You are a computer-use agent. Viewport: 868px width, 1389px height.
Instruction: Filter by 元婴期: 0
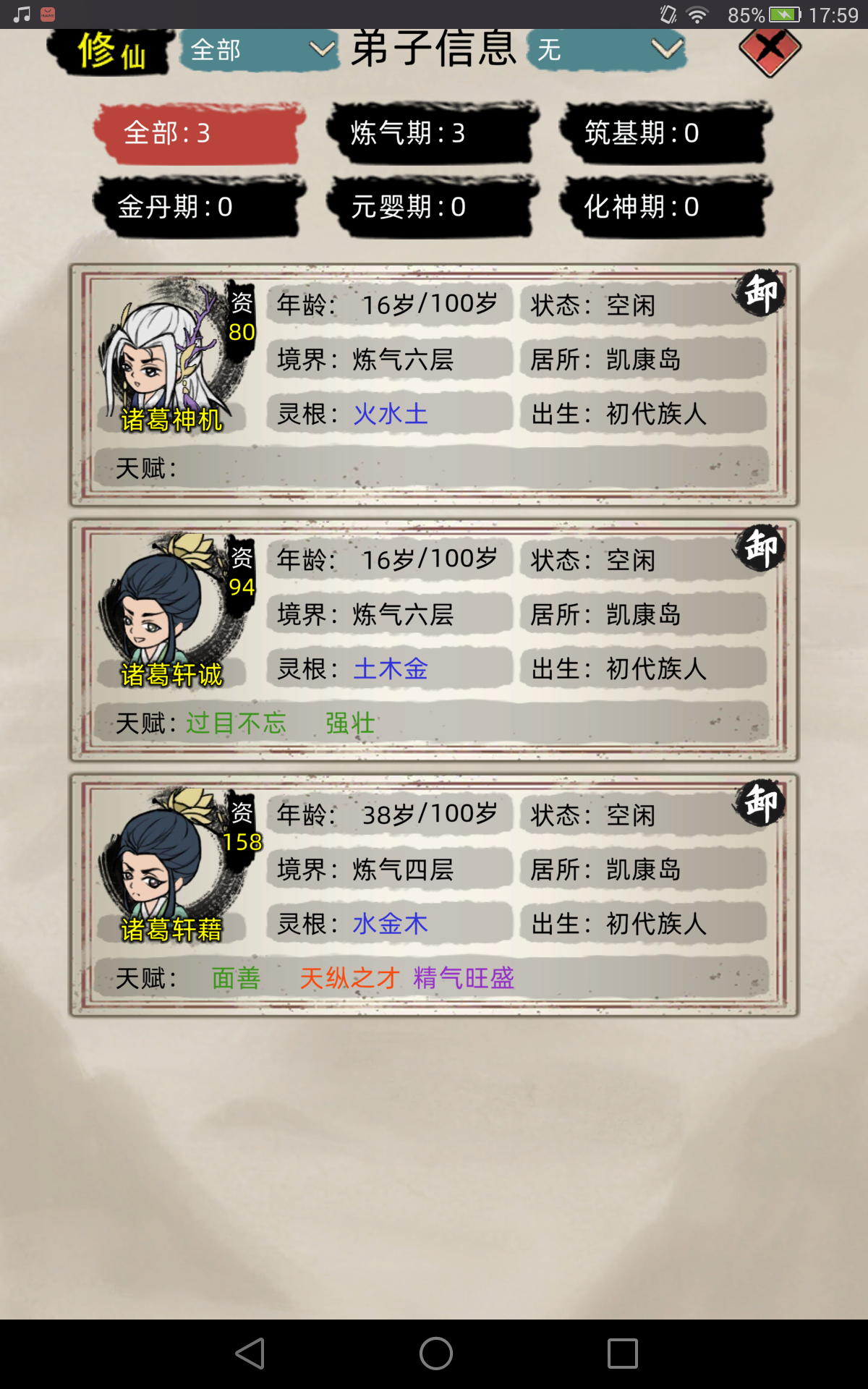point(432,207)
